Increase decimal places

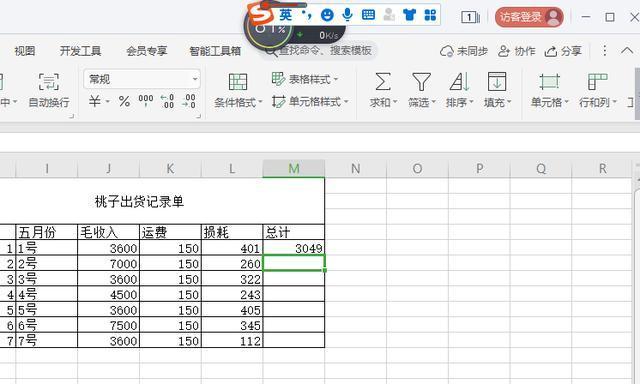(167, 101)
